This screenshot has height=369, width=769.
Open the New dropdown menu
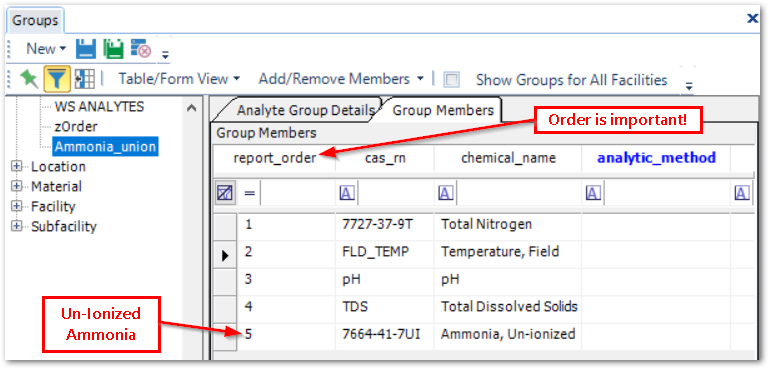pyautogui.click(x=46, y=49)
